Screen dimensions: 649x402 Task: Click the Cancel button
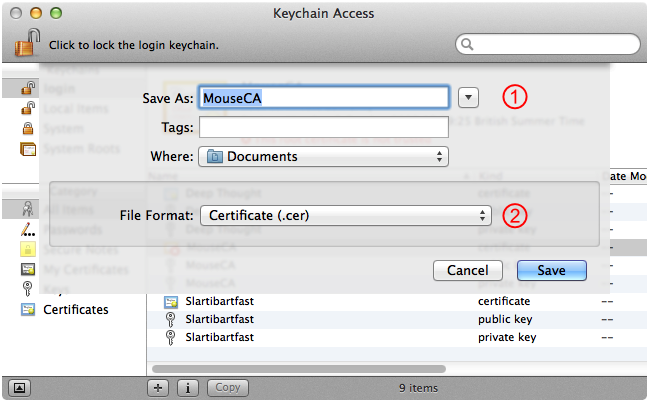point(468,270)
